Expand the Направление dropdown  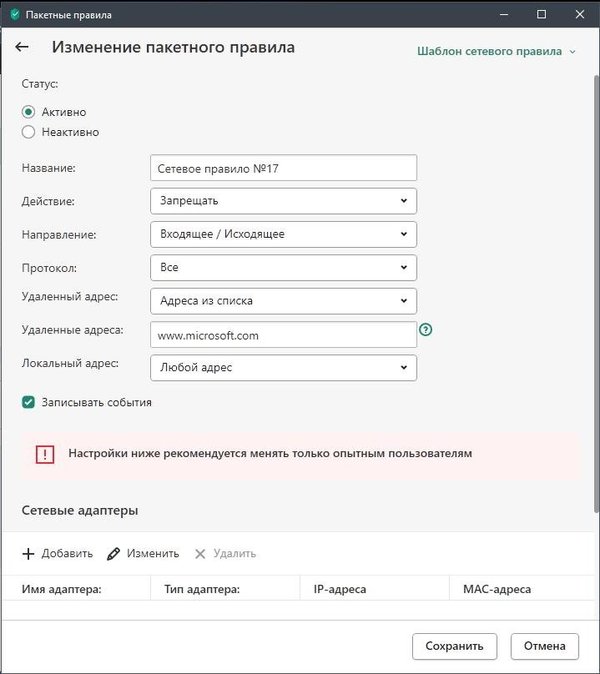click(x=283, y=234)
